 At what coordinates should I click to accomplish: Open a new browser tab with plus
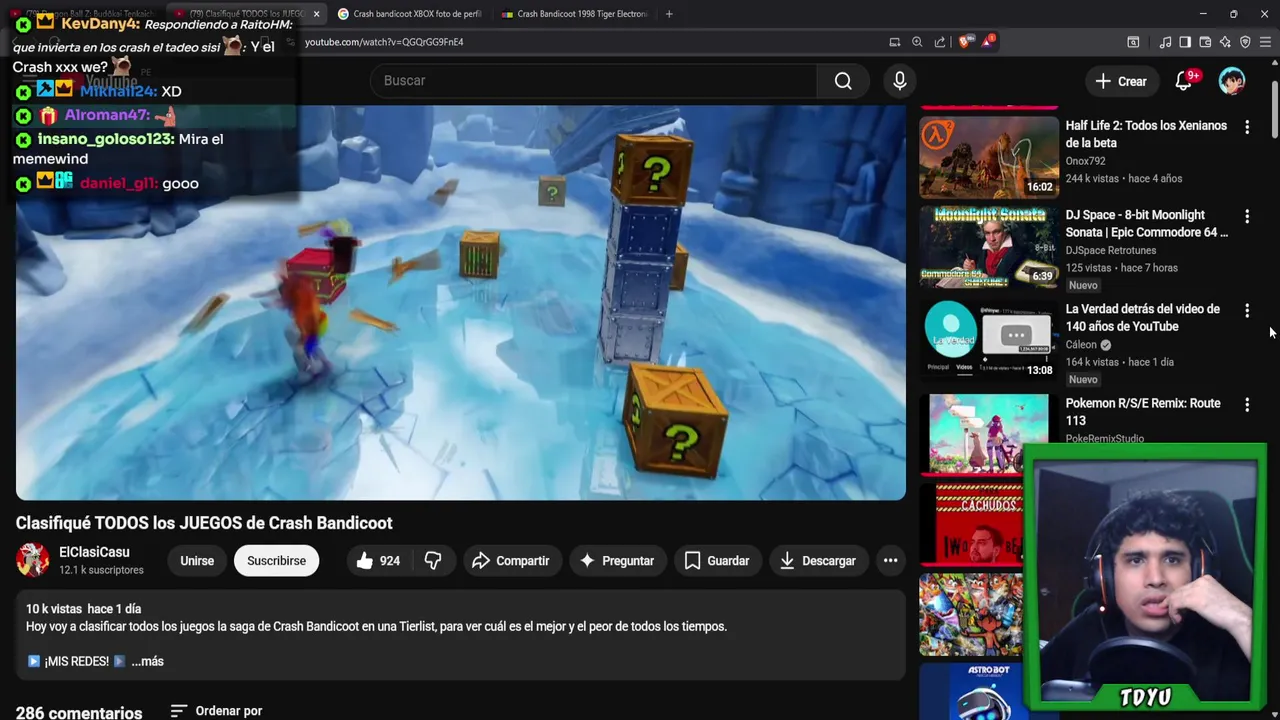(669, 14)
